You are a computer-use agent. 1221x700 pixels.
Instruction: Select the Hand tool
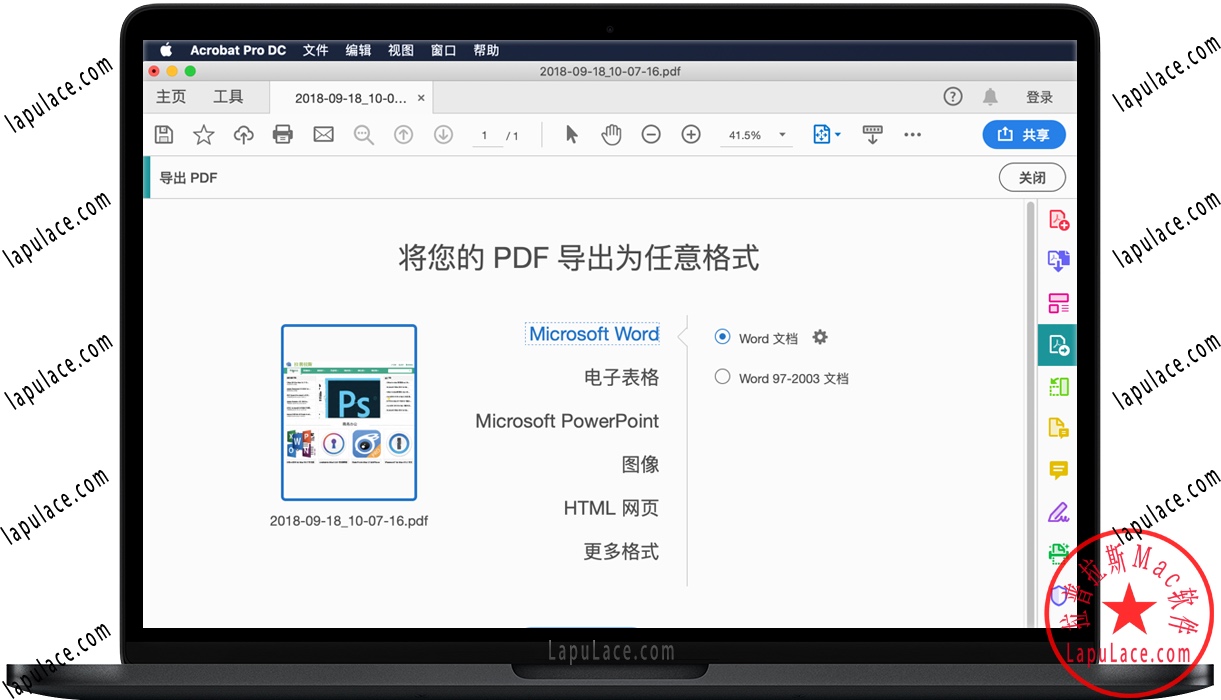coord(611,134)
